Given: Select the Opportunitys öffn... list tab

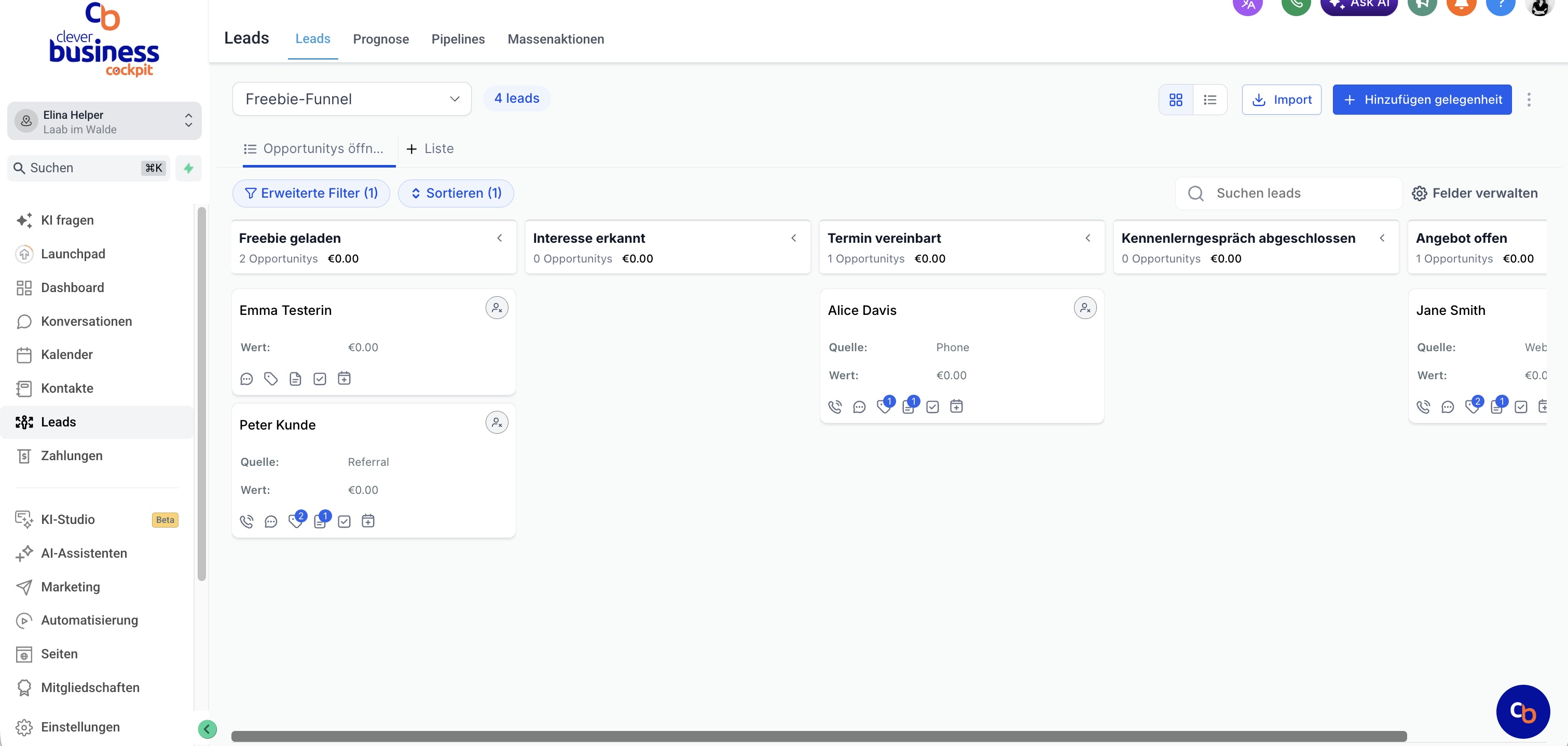Looking at the screenshot, I should 313,149.
